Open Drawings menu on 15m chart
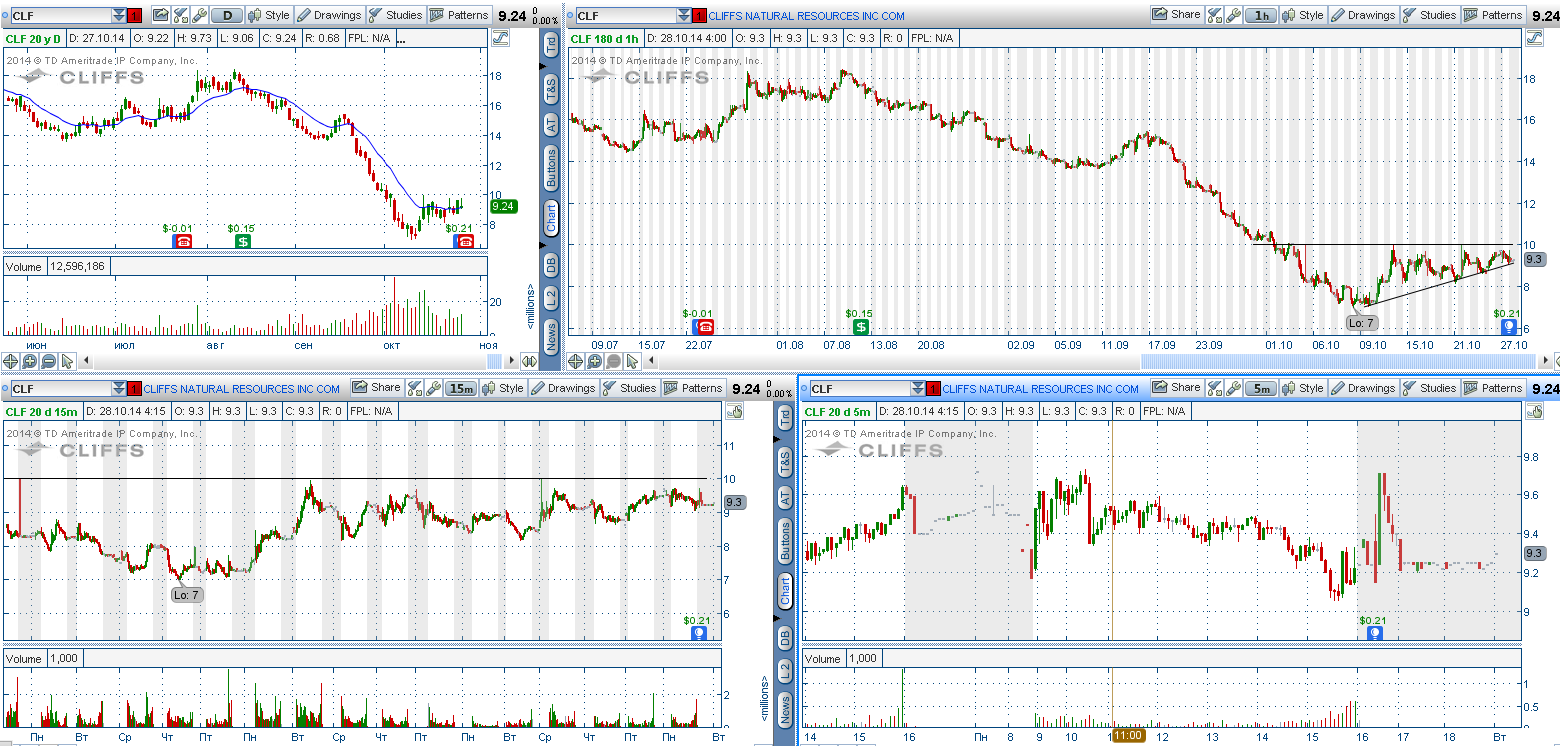The width and height of the screenshot is (1560, 746). coord(563,388)
